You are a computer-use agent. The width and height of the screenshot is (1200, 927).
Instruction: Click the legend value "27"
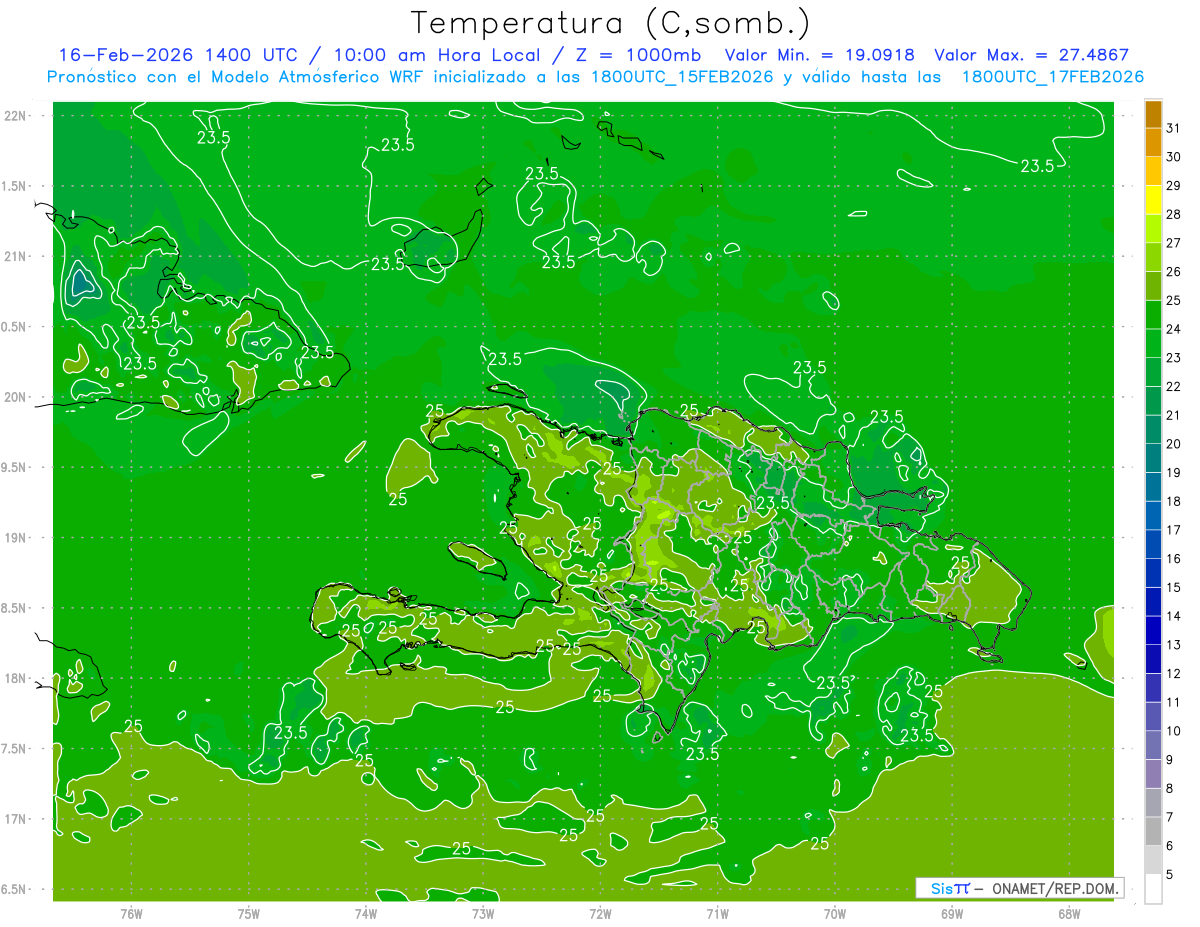1174,243
